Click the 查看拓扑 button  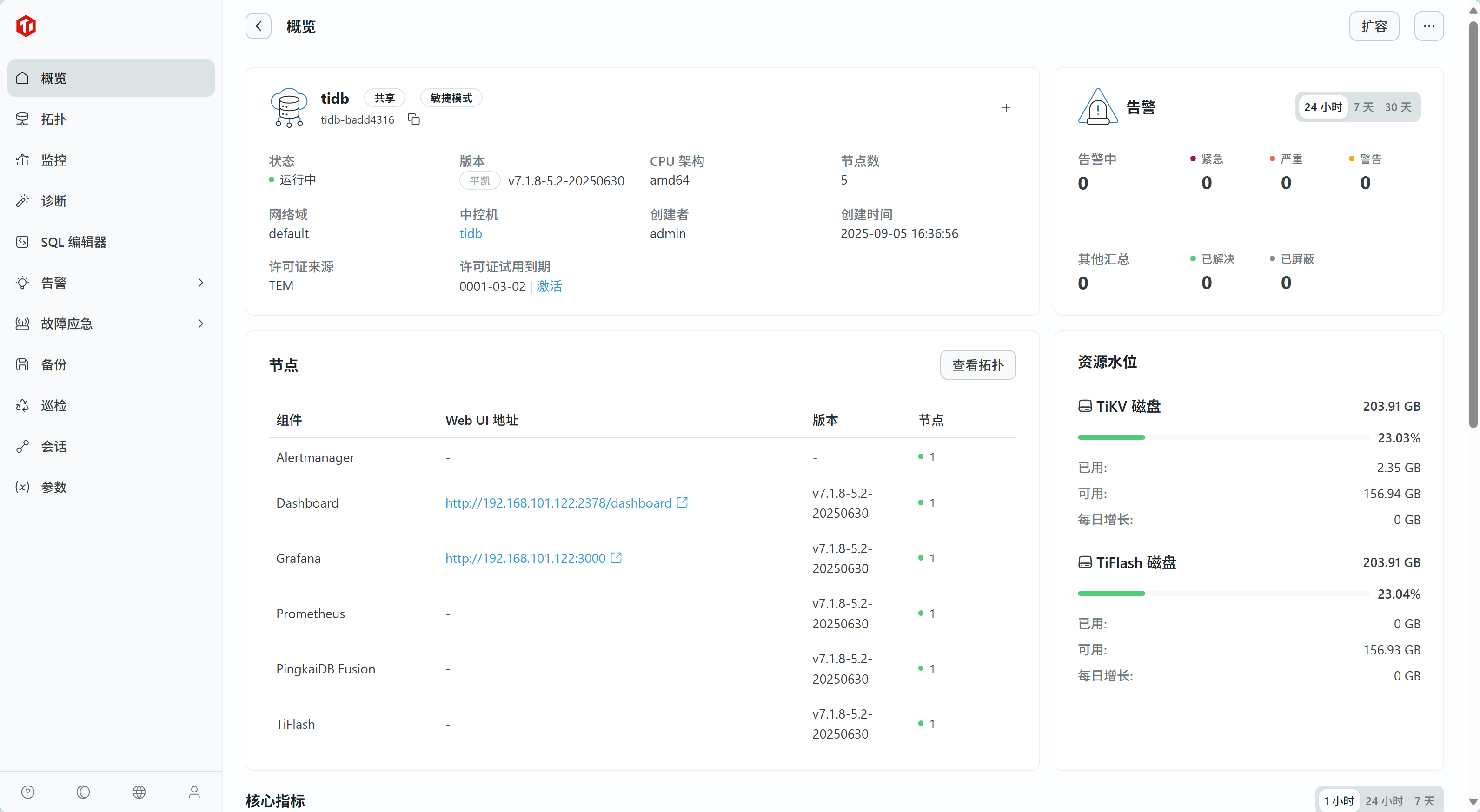[977, 365]
